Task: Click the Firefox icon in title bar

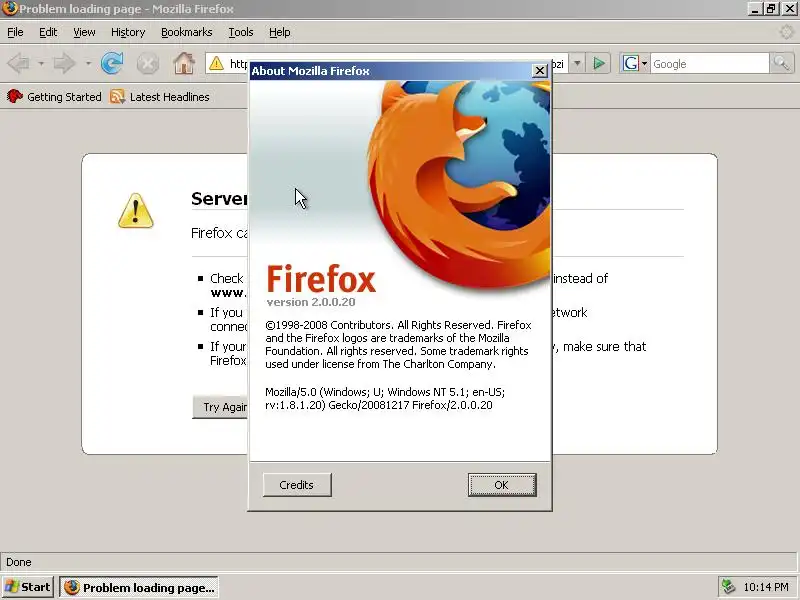Action: pos(10,9)
